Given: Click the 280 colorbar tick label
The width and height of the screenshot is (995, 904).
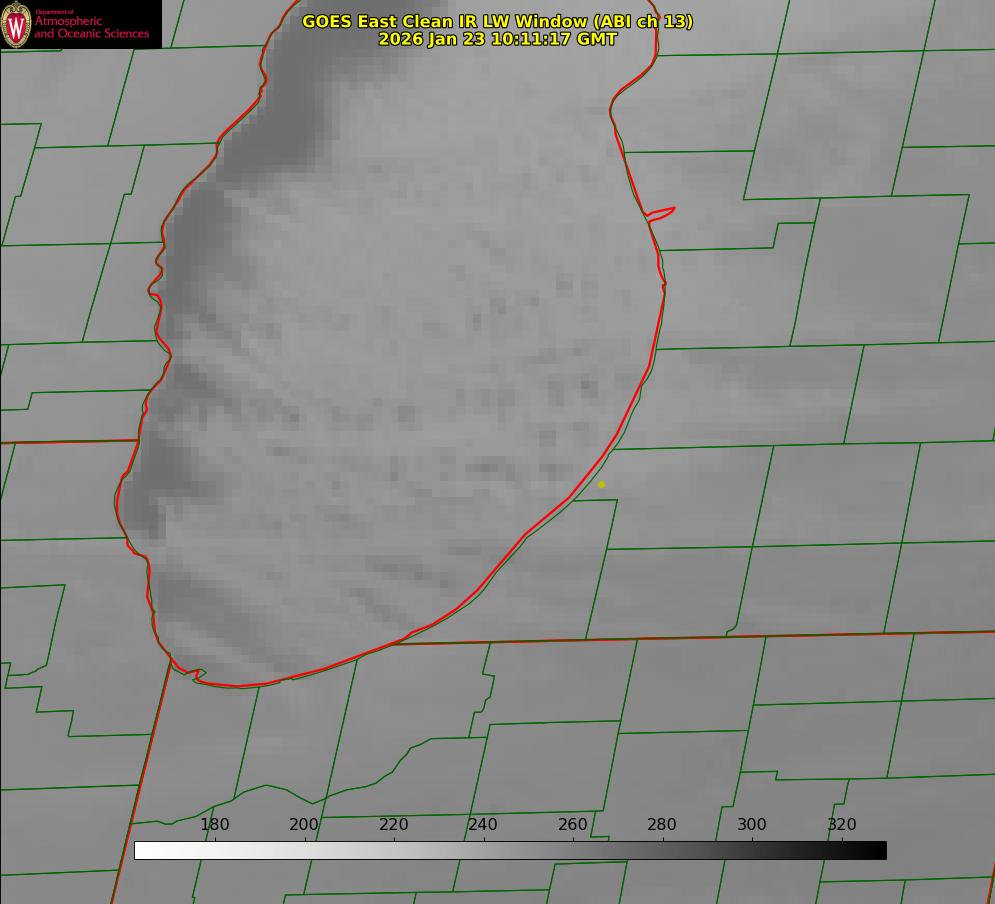Looking at the screenshot, I should [662, 824].
